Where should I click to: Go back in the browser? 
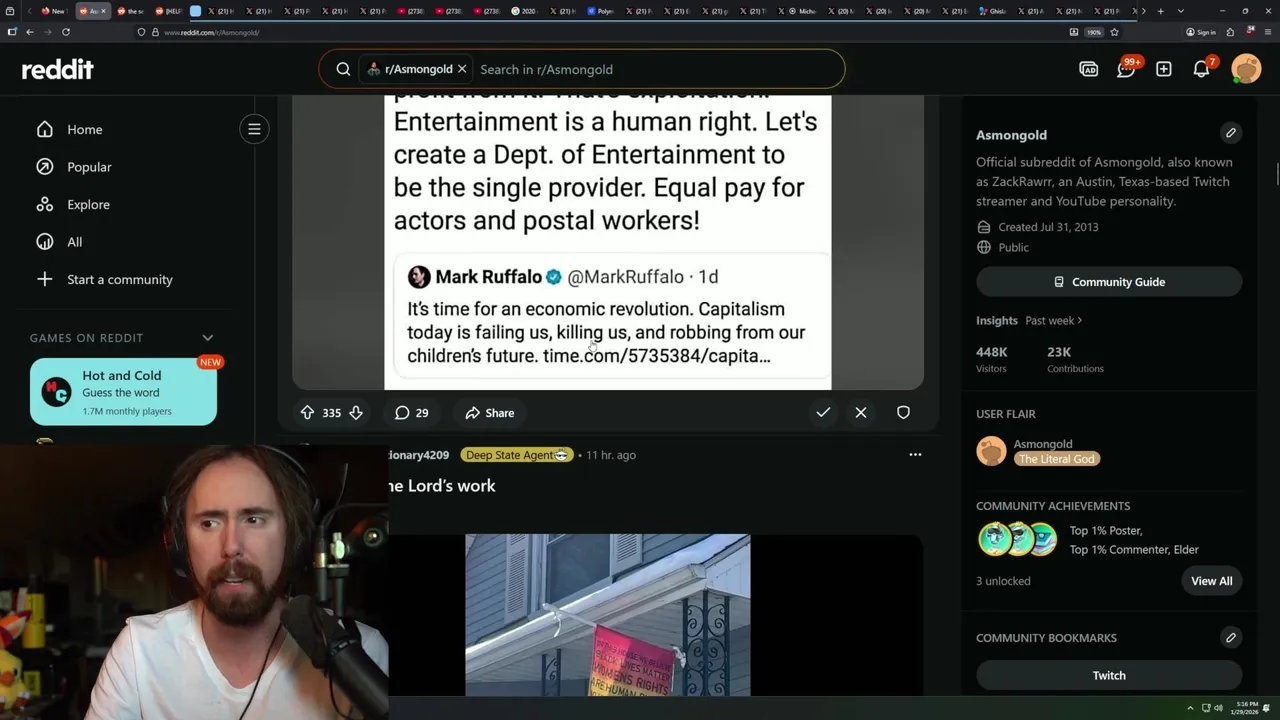[30, 32]
